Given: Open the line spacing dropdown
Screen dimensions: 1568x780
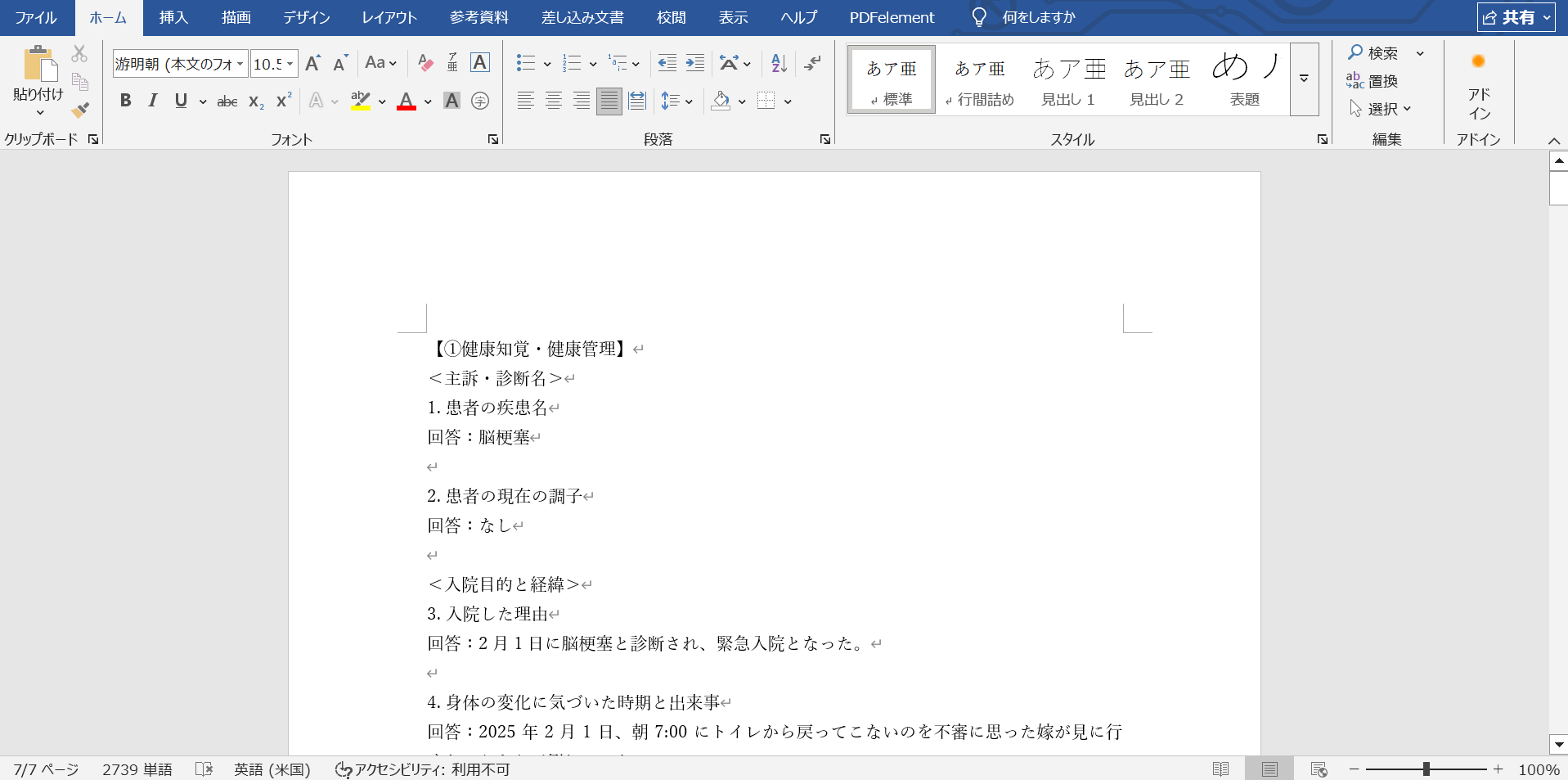Looking at the screenshot, I should tap(676, 101).
